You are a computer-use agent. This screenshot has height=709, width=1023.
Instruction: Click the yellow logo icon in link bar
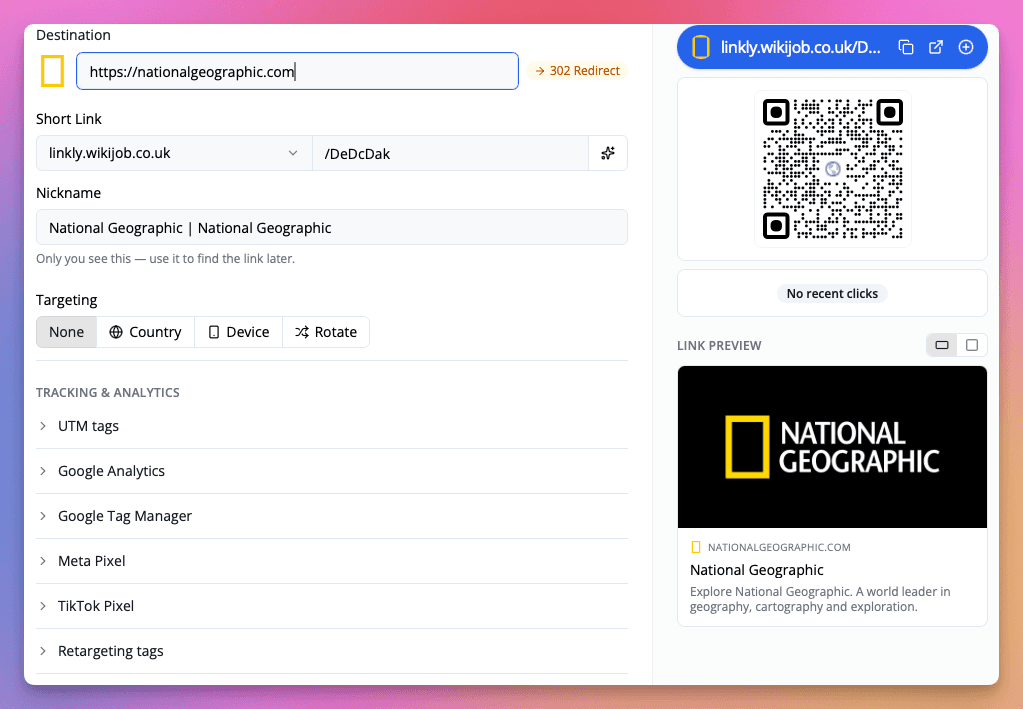(x=700, y=47)
